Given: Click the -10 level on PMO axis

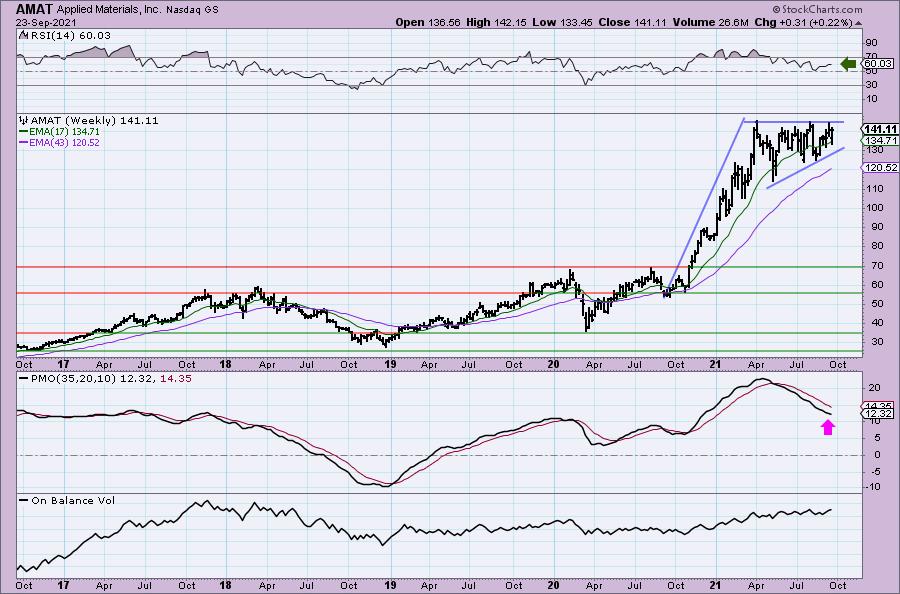Looking at the screenshot, I should click(873, 487).
